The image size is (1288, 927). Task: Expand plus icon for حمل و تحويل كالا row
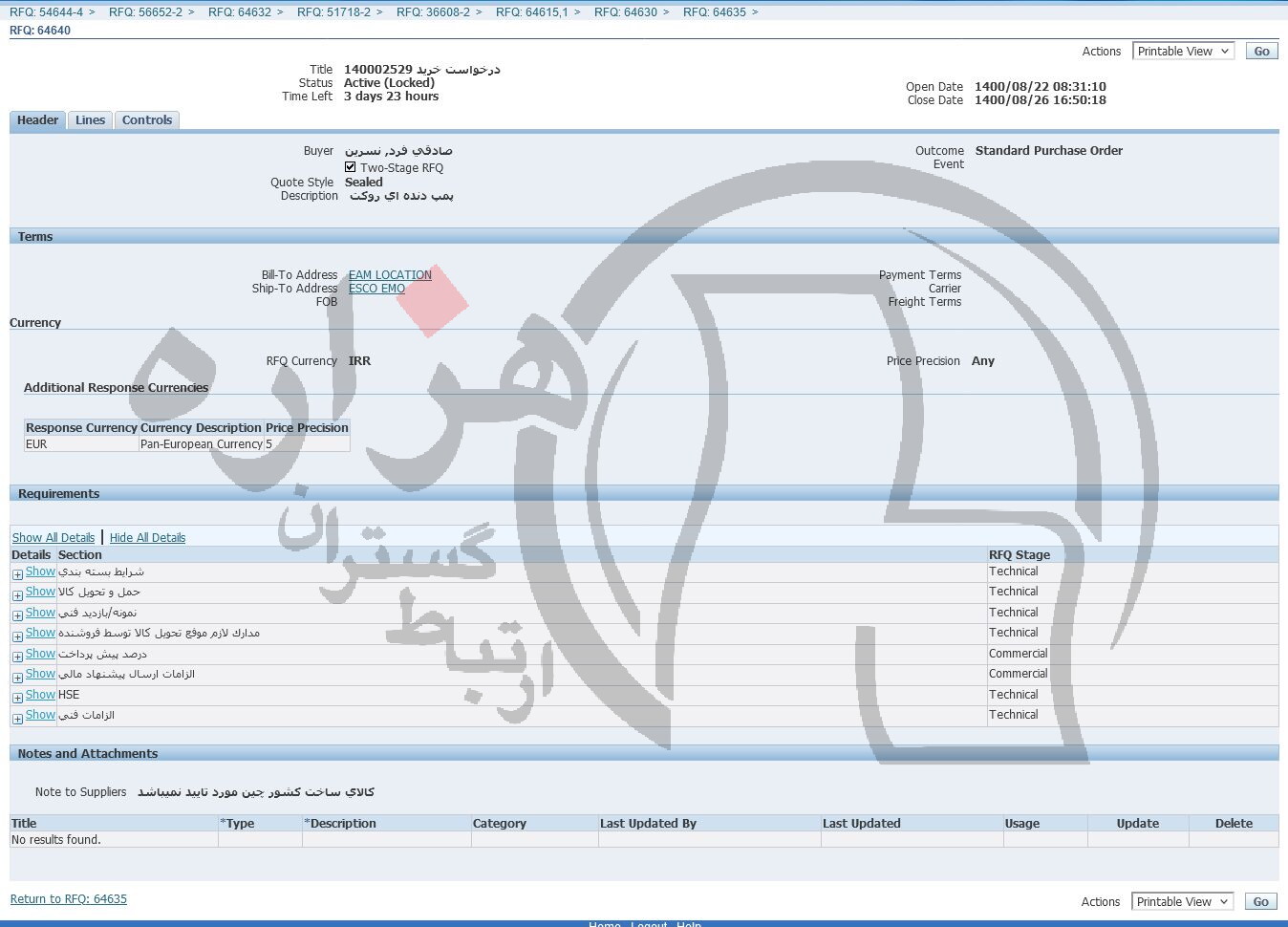[x=17, y=595]
